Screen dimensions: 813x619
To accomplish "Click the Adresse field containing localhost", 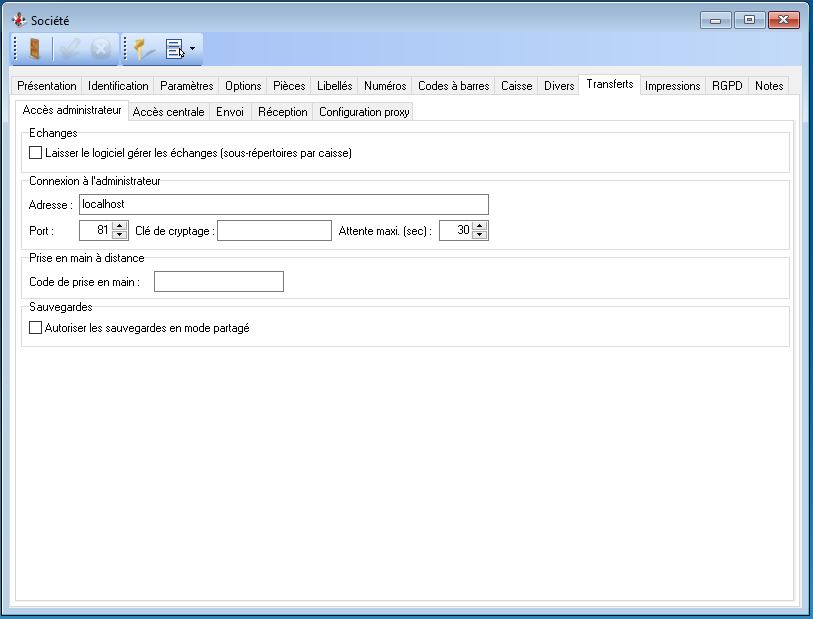I will (x=283, y=204).
